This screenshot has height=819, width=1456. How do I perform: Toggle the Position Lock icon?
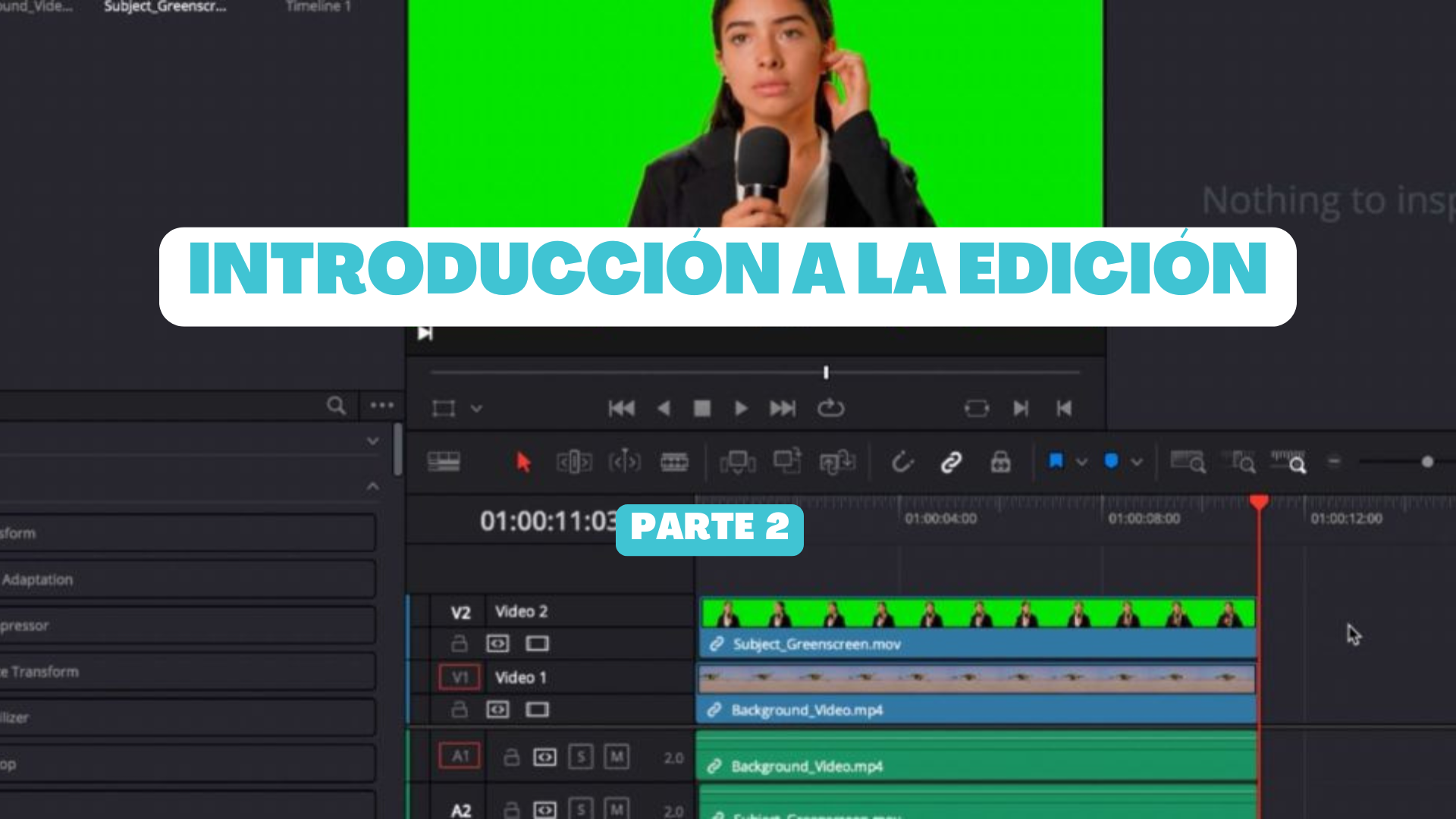[x=1000, y=461]
